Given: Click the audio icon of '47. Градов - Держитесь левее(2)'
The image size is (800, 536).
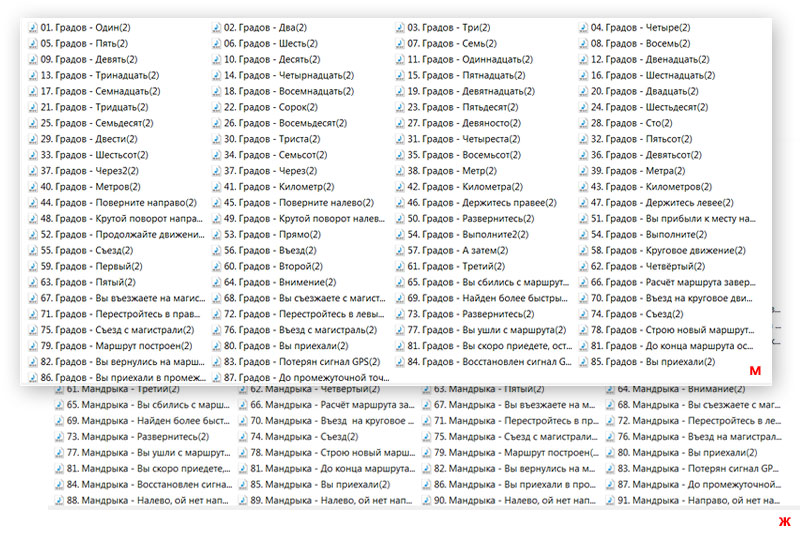Looking at the screenshot, I should coord(583,202).
